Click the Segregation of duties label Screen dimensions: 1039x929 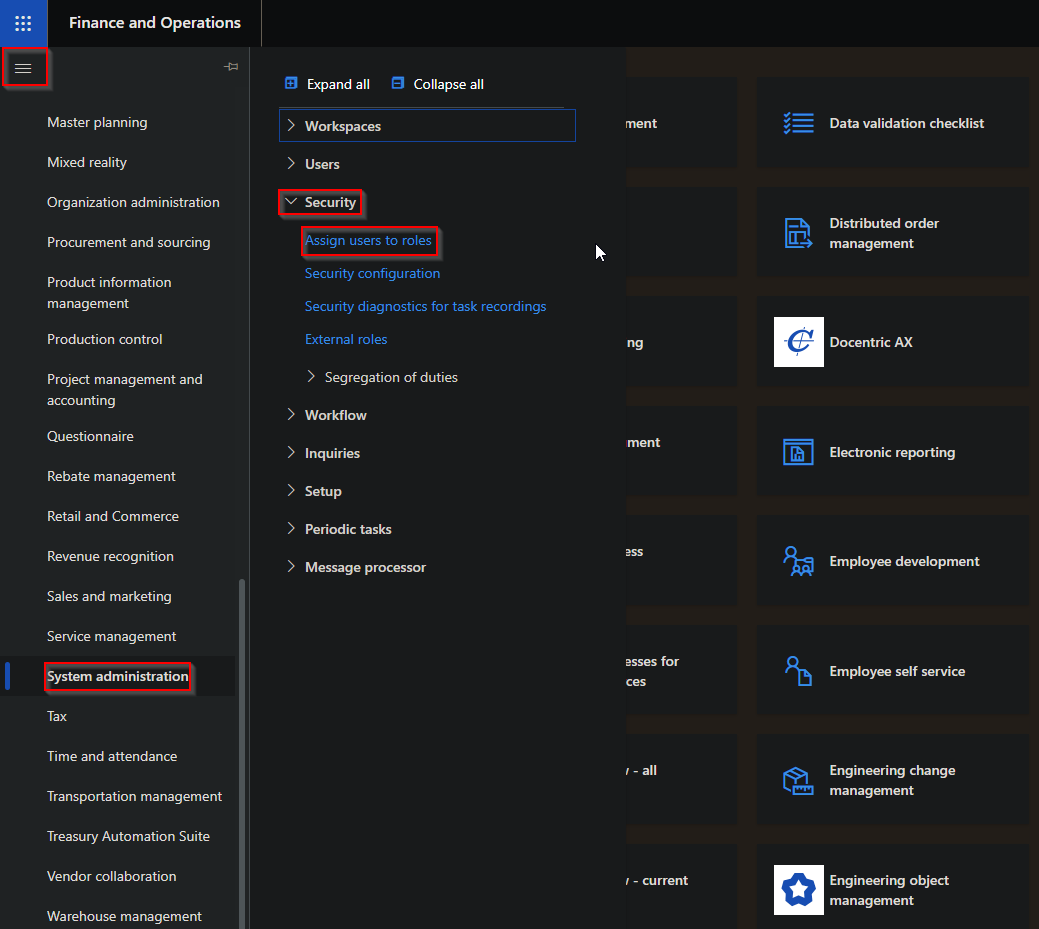(391, 377)
